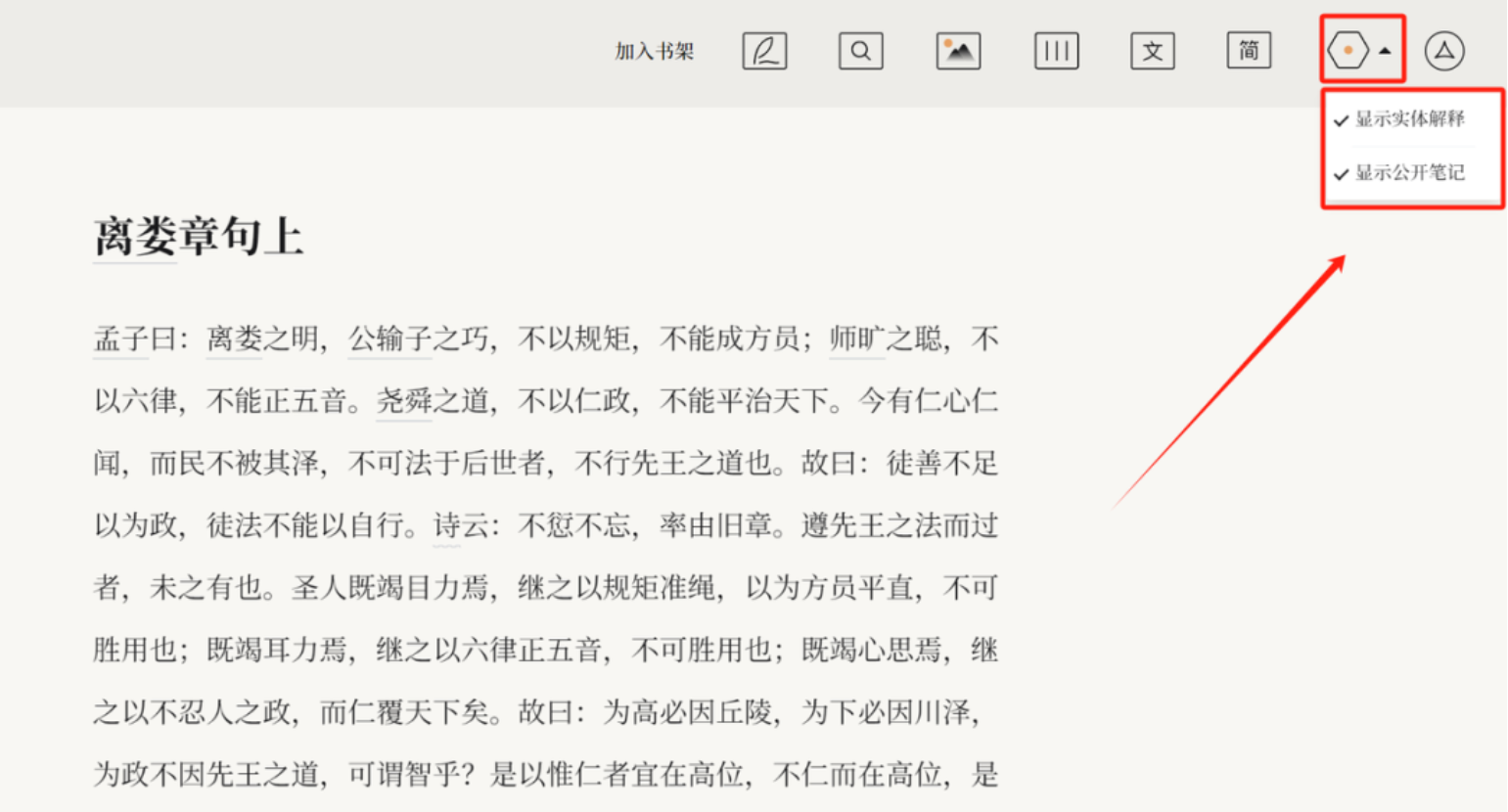Click 加入书架 to add to bookshelf
This screenshot has height=812, width=1508.
[654, 52]
